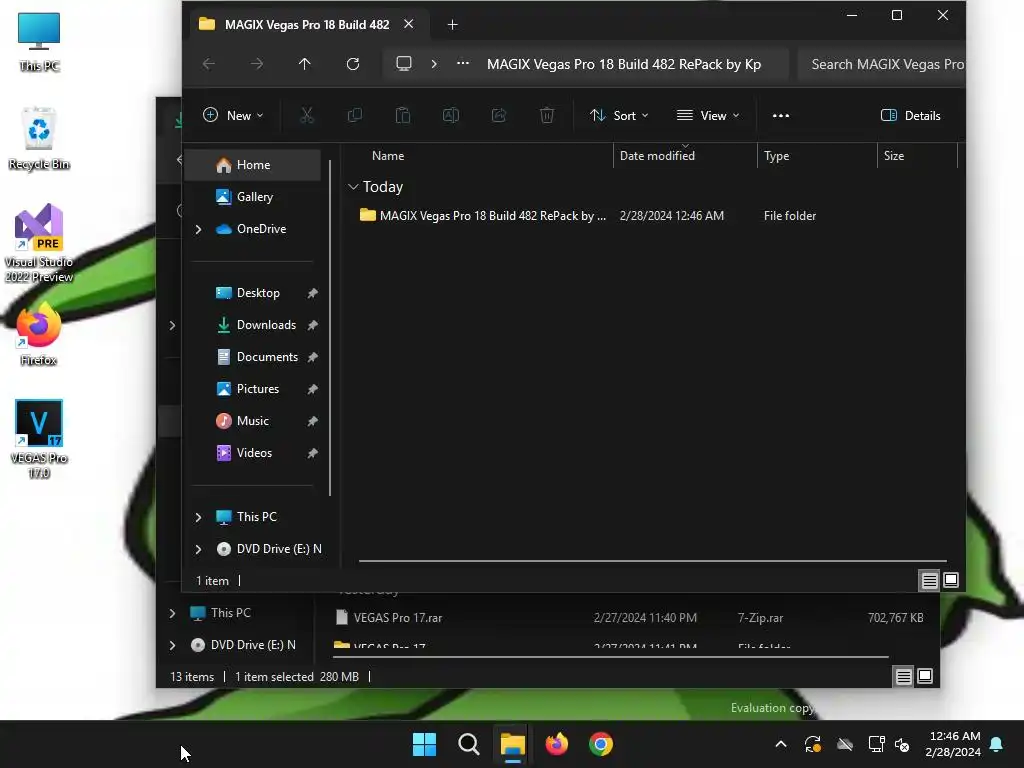Screen dimensions: 1024x768
Task: Open the Recycle Bin desktop icon
Action: coord(39,138)
